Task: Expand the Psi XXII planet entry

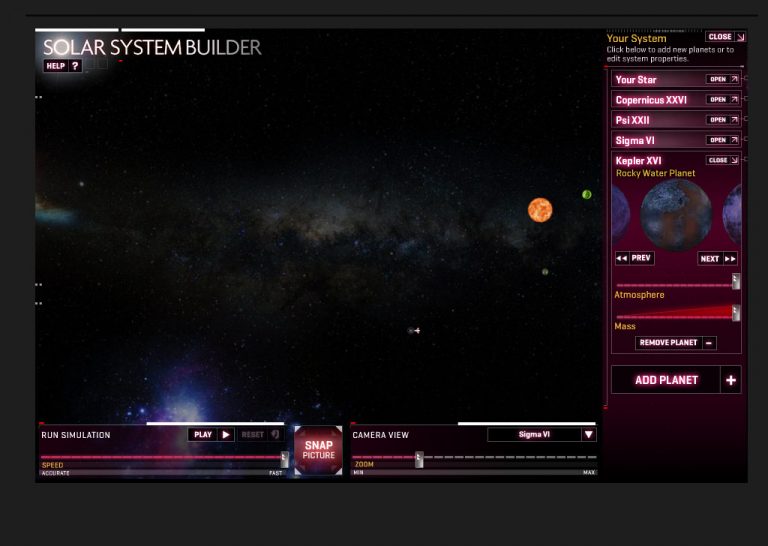Action: pos(722,120)
